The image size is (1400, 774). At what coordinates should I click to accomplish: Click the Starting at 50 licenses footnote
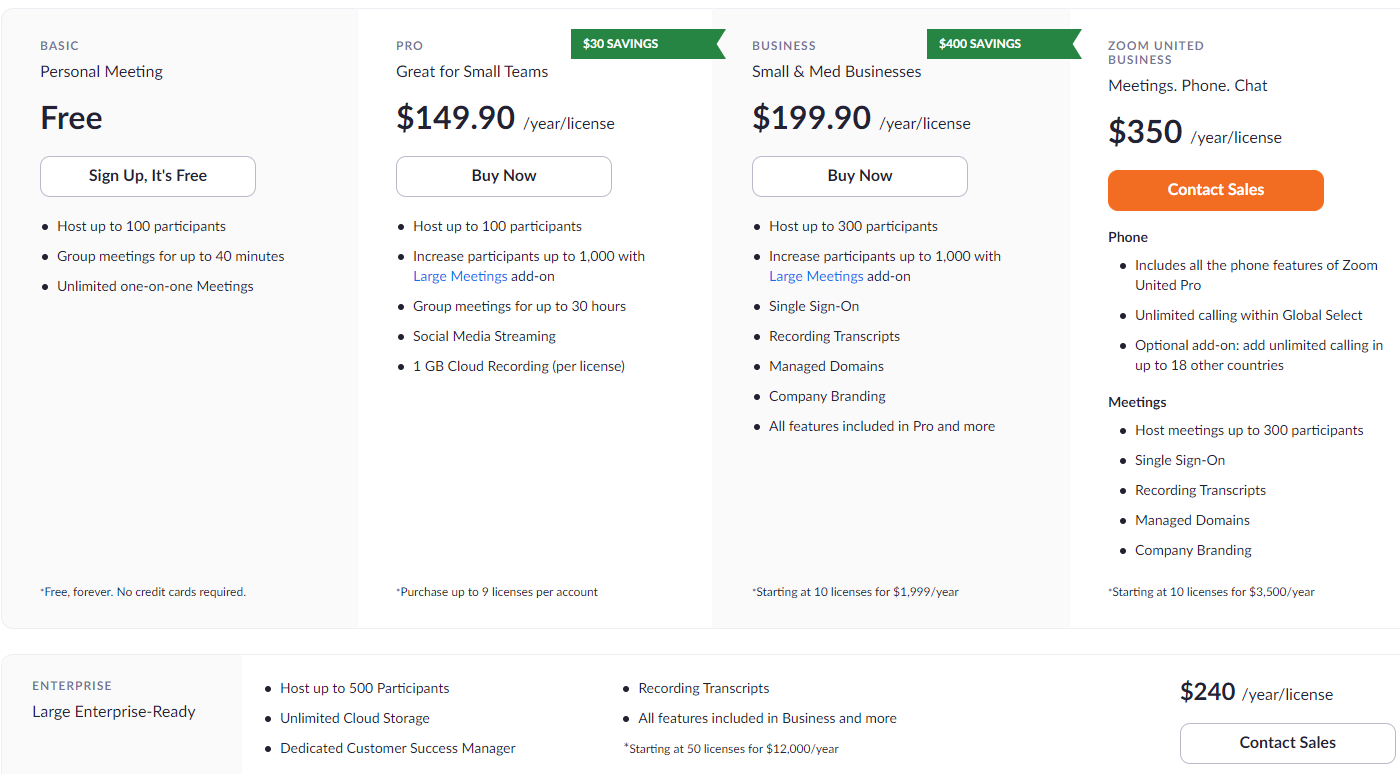(731, 748)
